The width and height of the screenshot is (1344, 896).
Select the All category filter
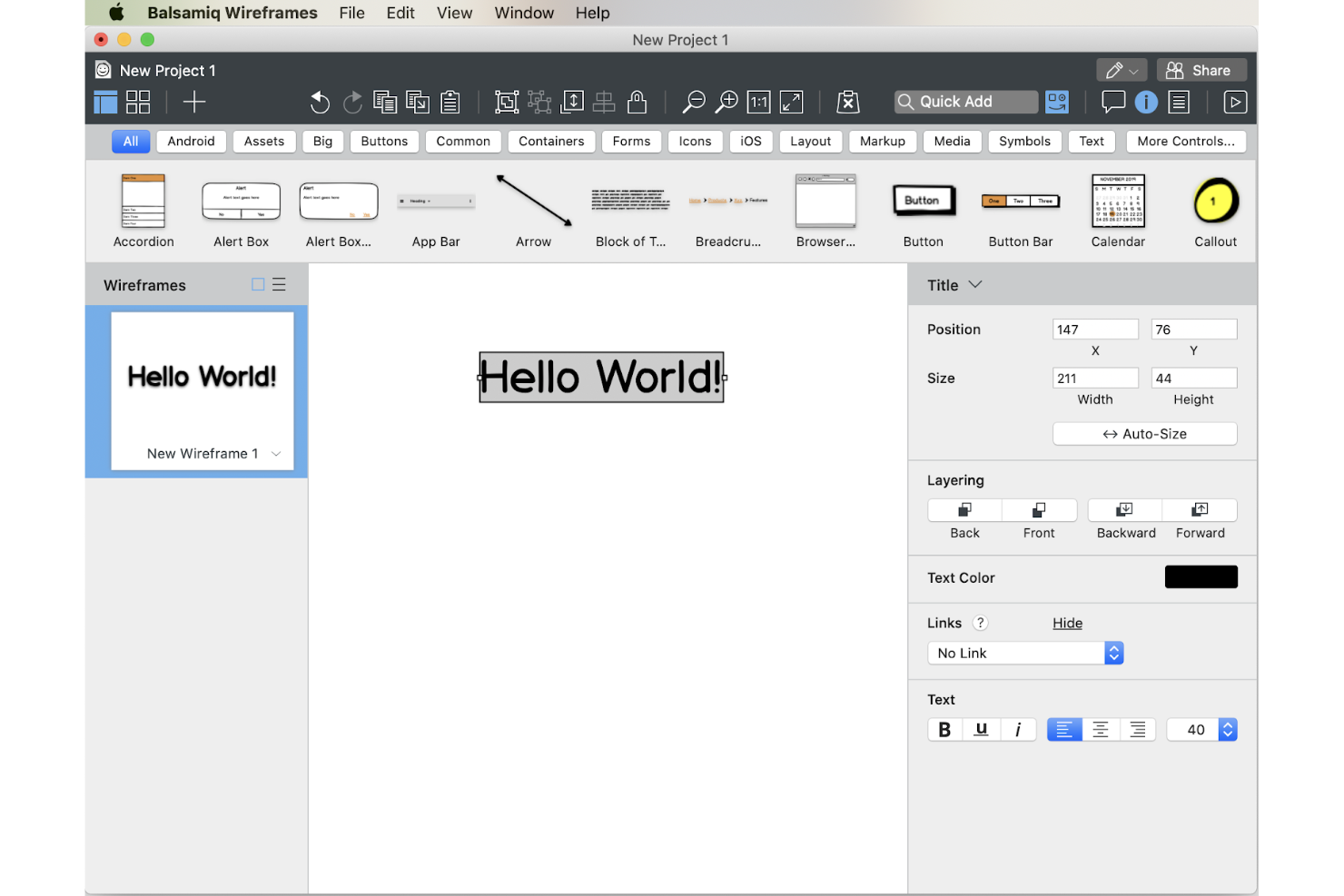[x=131, y=141]
